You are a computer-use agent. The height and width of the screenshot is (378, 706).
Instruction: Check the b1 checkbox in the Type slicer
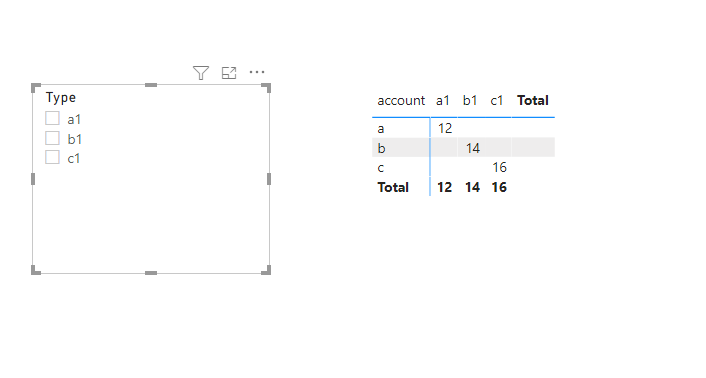click(52, 138)
